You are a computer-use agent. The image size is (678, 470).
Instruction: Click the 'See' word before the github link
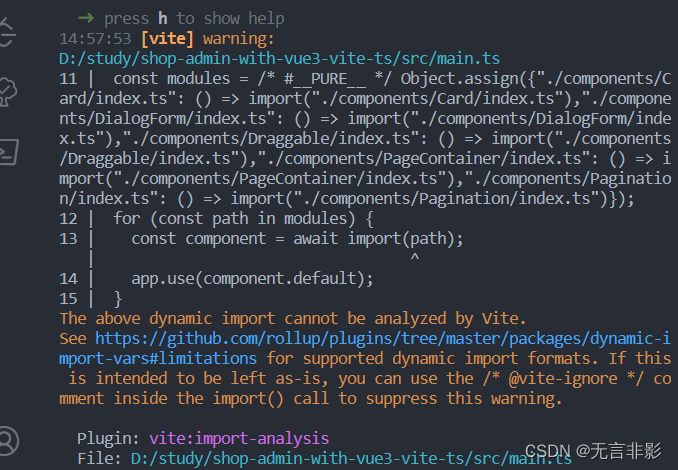click(73, 339)
